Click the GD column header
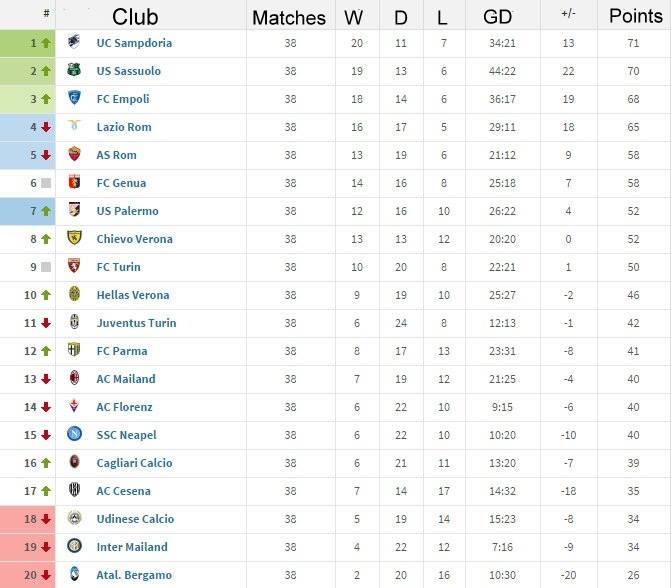Viewport: 671px width, 588px height. [497, 17]
